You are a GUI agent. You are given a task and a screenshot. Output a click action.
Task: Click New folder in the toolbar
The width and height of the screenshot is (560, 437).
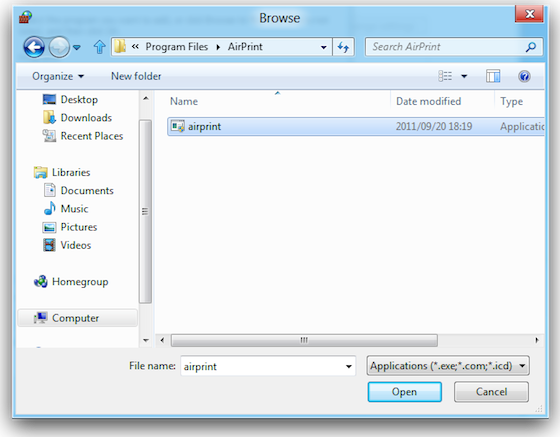click(x=136, y=76)
